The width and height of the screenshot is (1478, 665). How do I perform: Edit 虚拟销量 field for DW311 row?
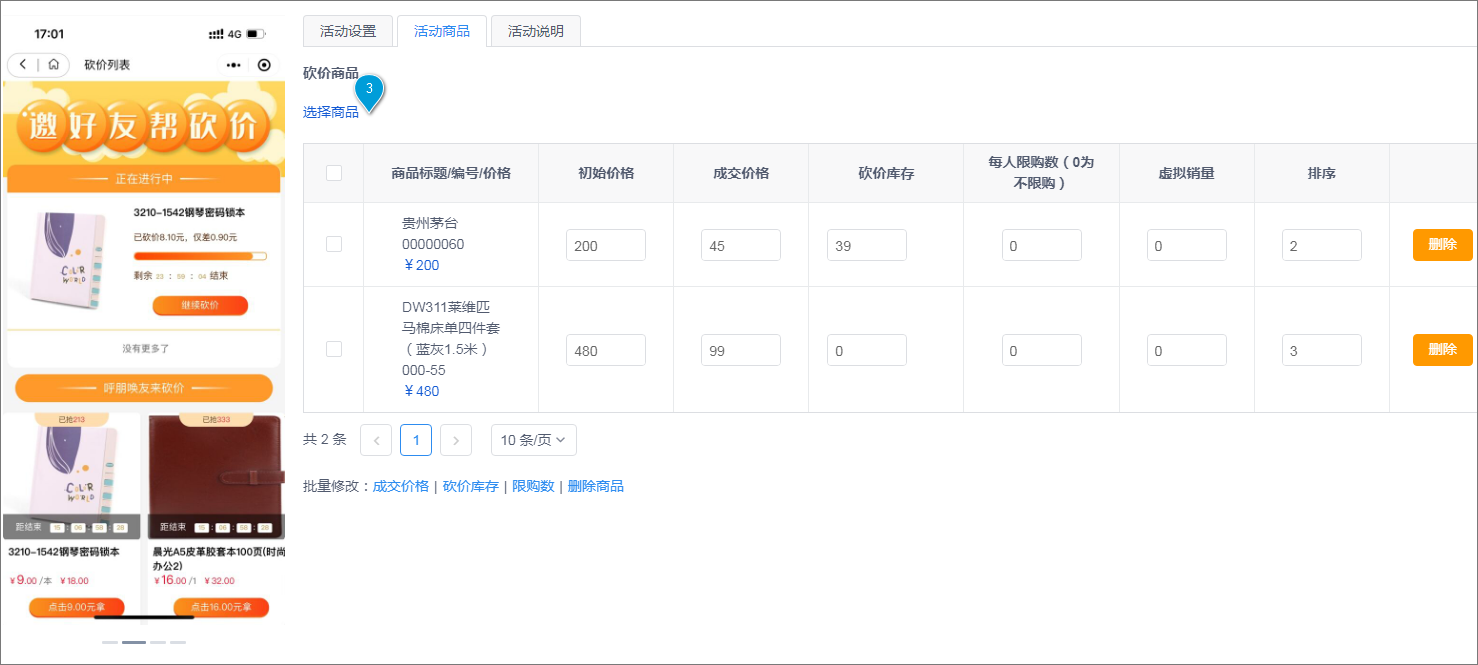click(1187, 350)
